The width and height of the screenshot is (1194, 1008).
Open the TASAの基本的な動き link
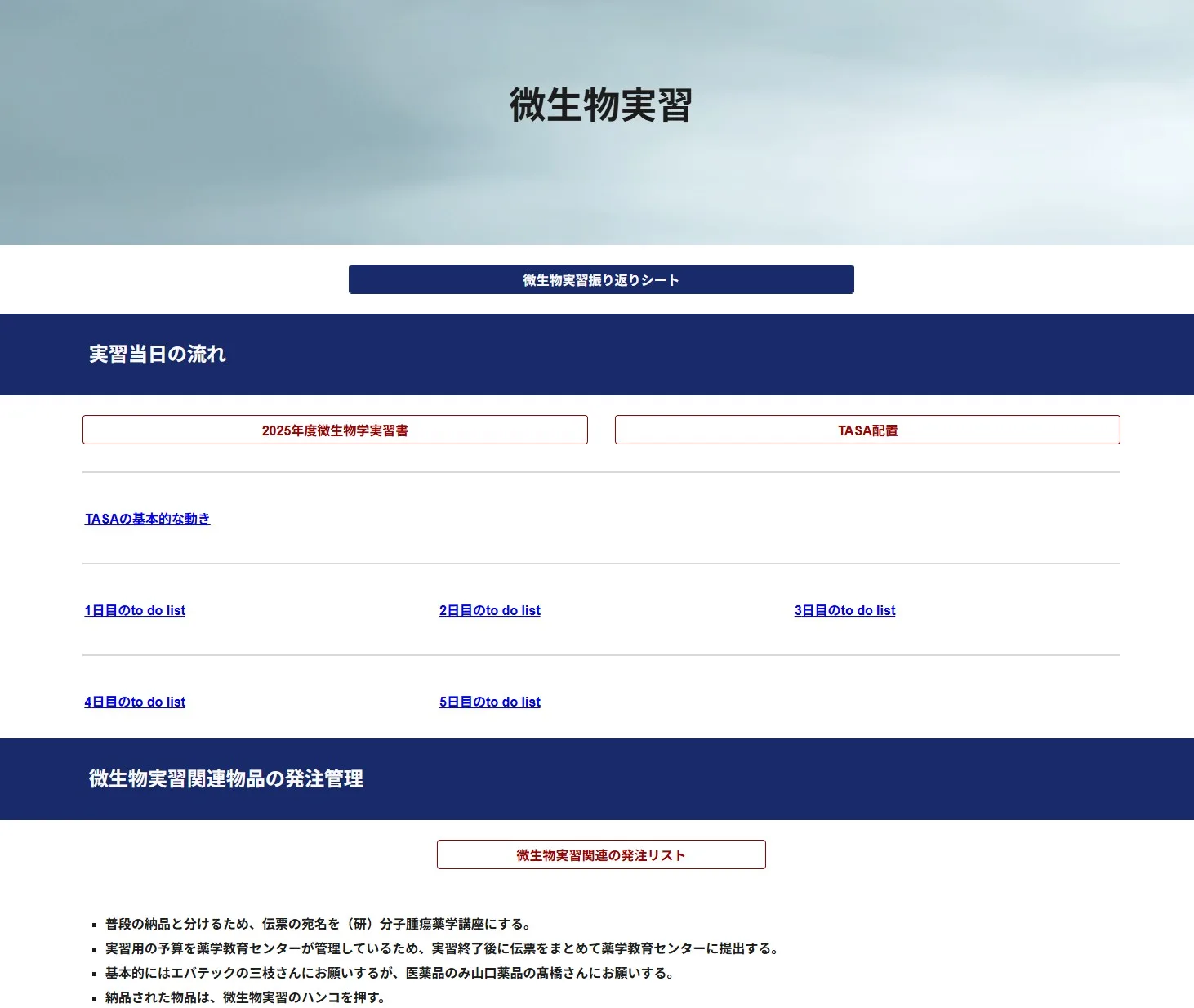click(x=148, y=519)
